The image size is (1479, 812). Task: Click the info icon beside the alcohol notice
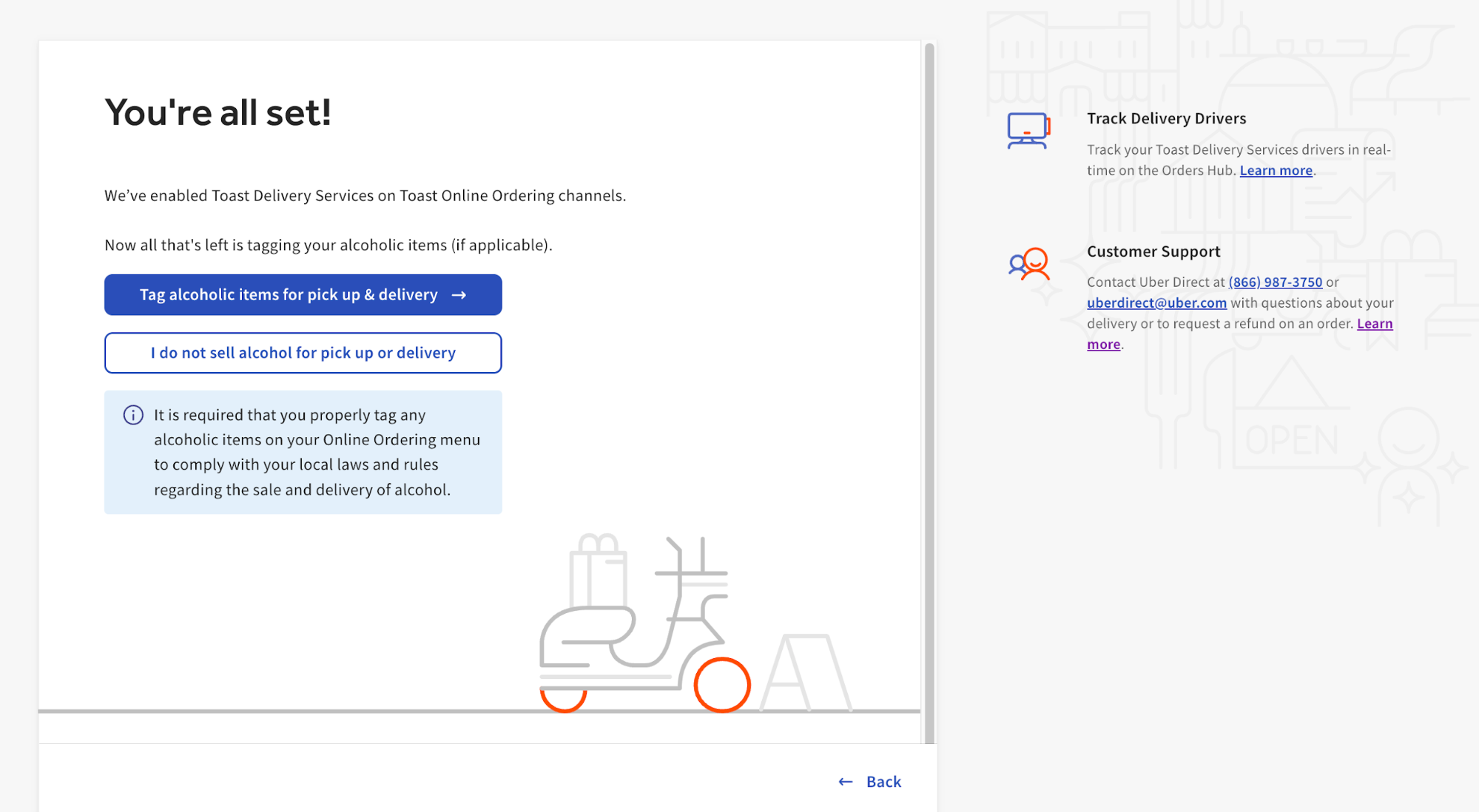[x=132, y=415]
